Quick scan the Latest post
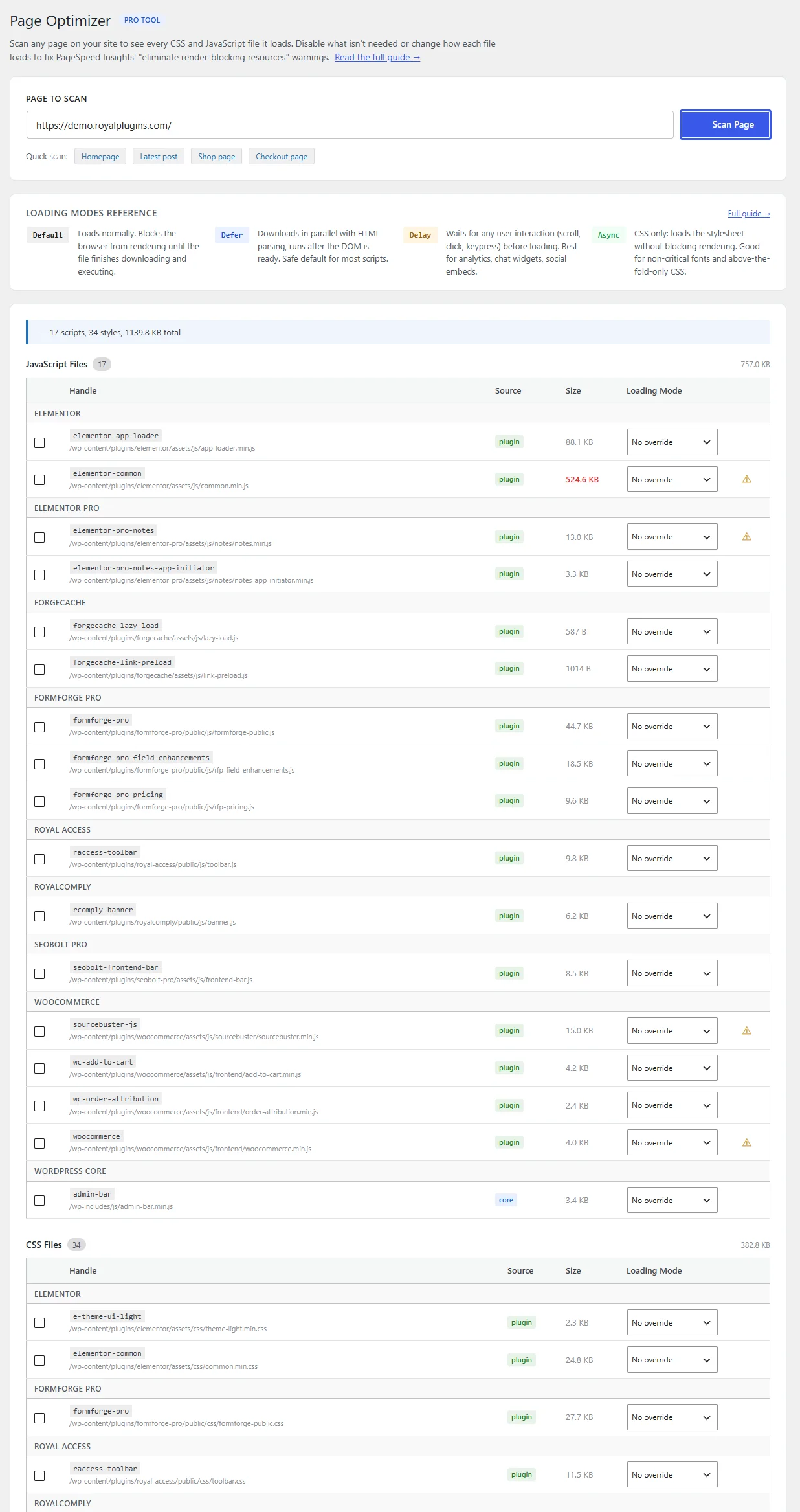This screenshot has height=1512, width=800. (159, 157)
